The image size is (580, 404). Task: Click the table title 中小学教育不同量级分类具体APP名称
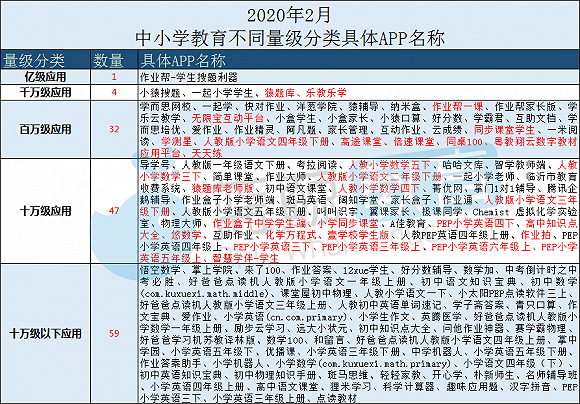(x=290, y=38)
